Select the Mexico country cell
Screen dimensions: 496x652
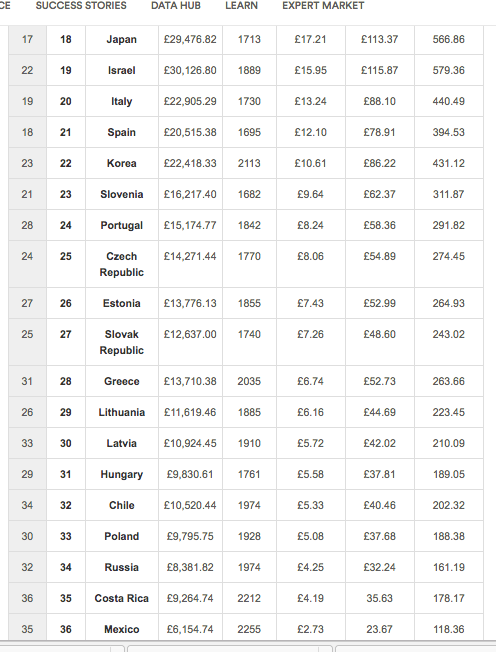[122, 629]
